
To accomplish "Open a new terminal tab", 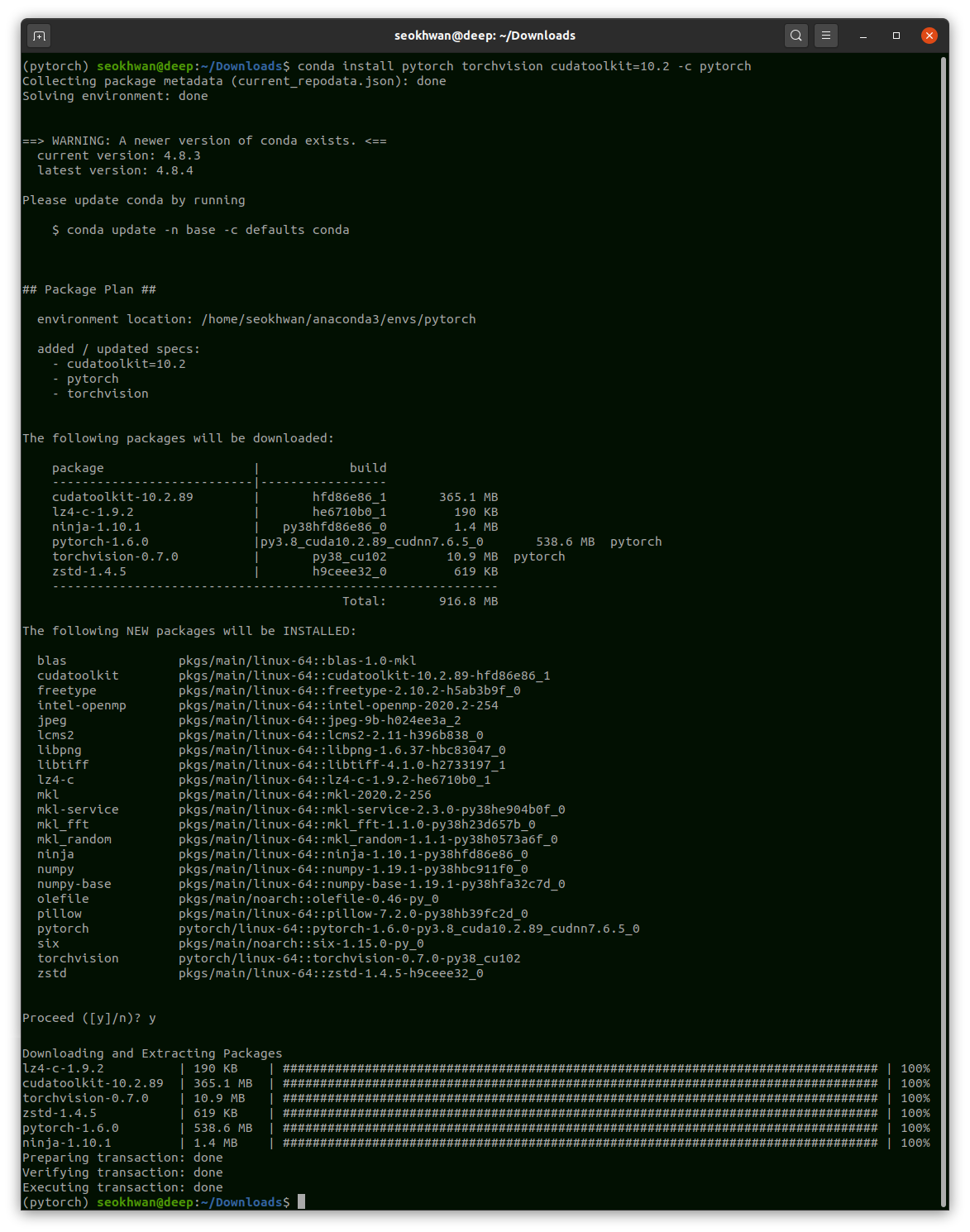I will coord(39,36).
